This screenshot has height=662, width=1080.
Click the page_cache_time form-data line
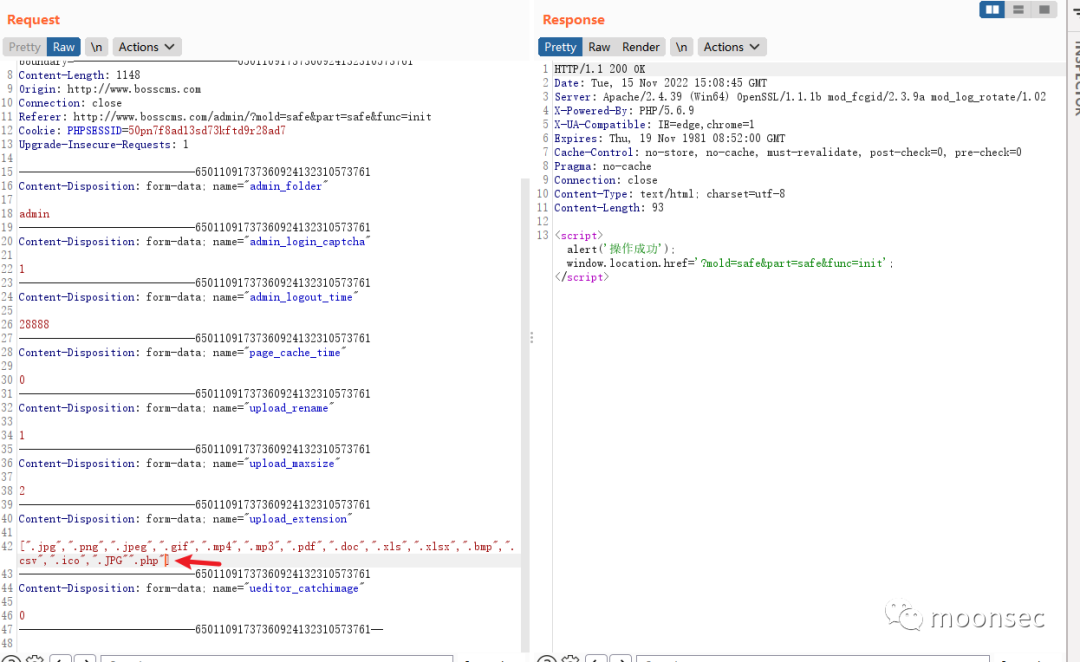(x=182, y=352)
